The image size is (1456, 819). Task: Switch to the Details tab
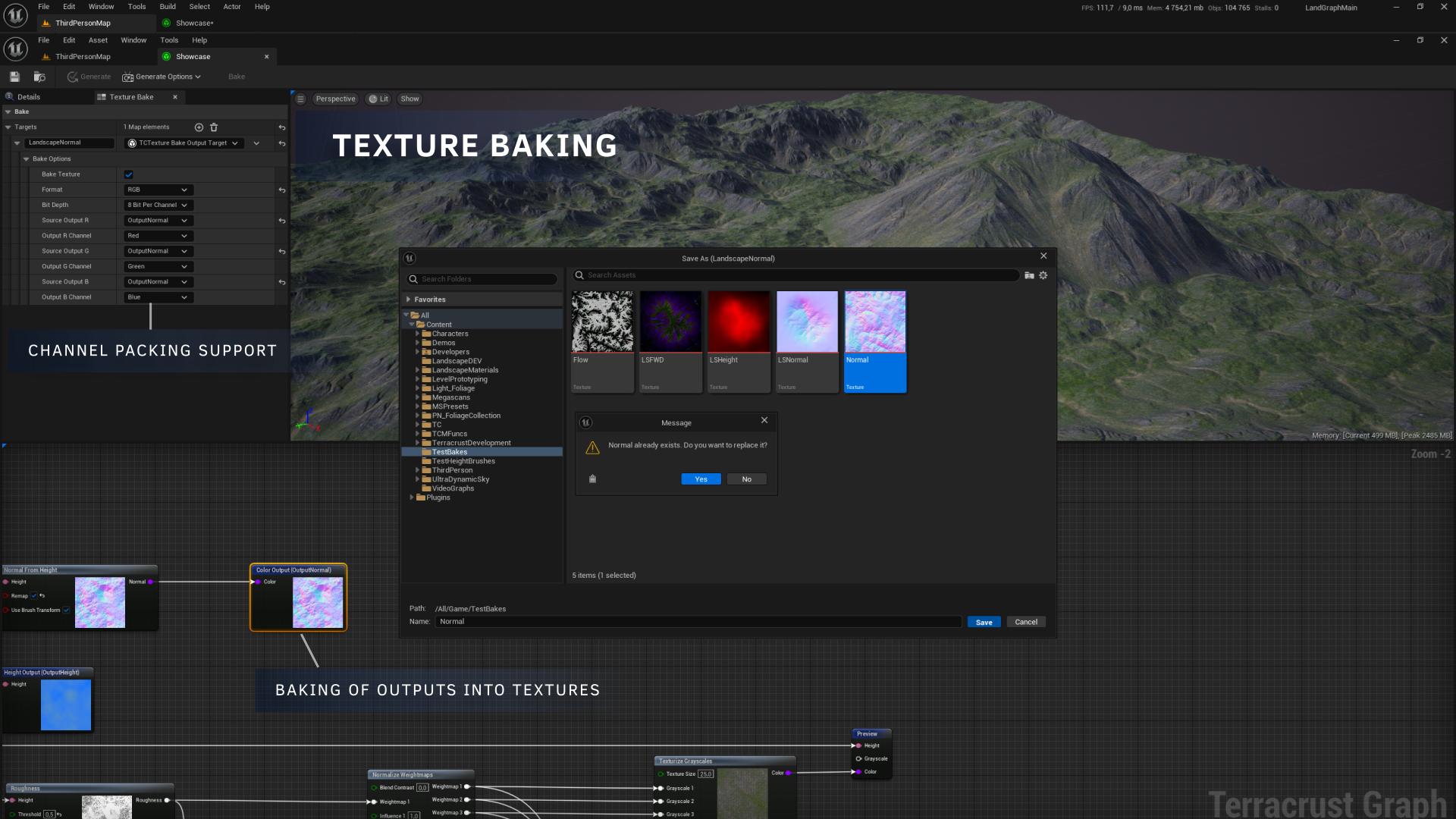click(x=29, y=97)
